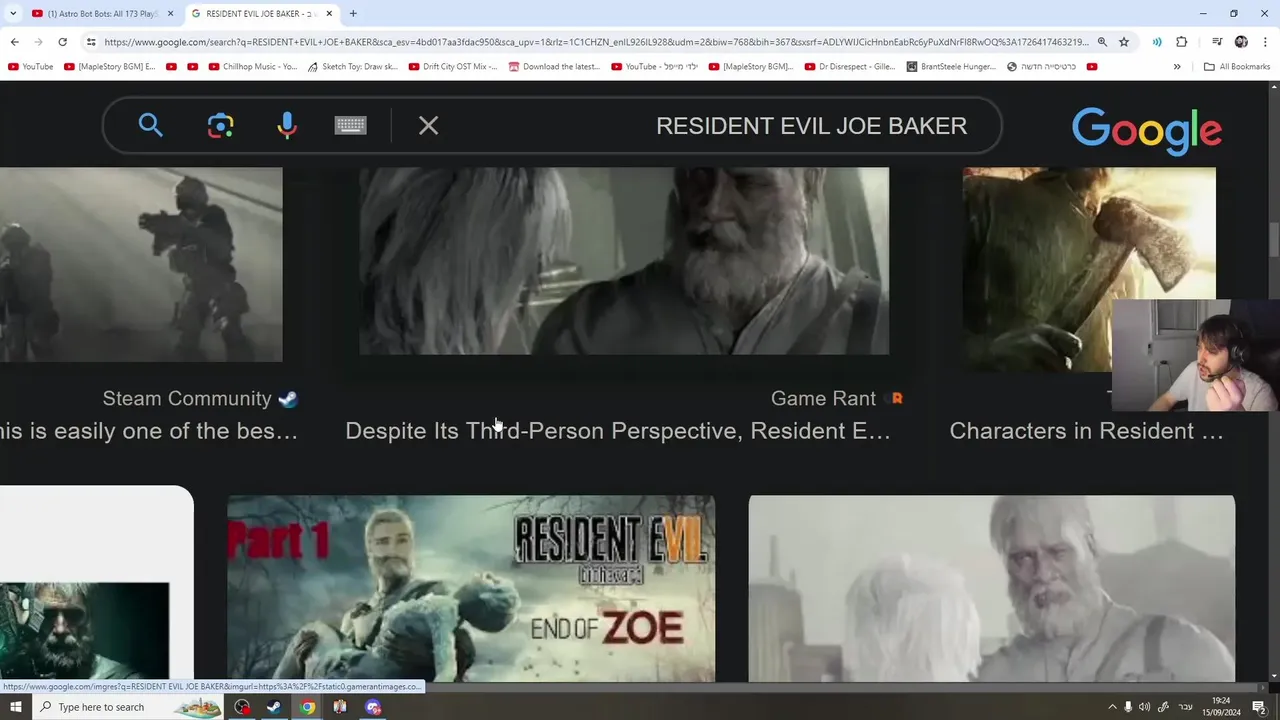Go back to the previous page

pyautogui.click(x=14, y=42)
